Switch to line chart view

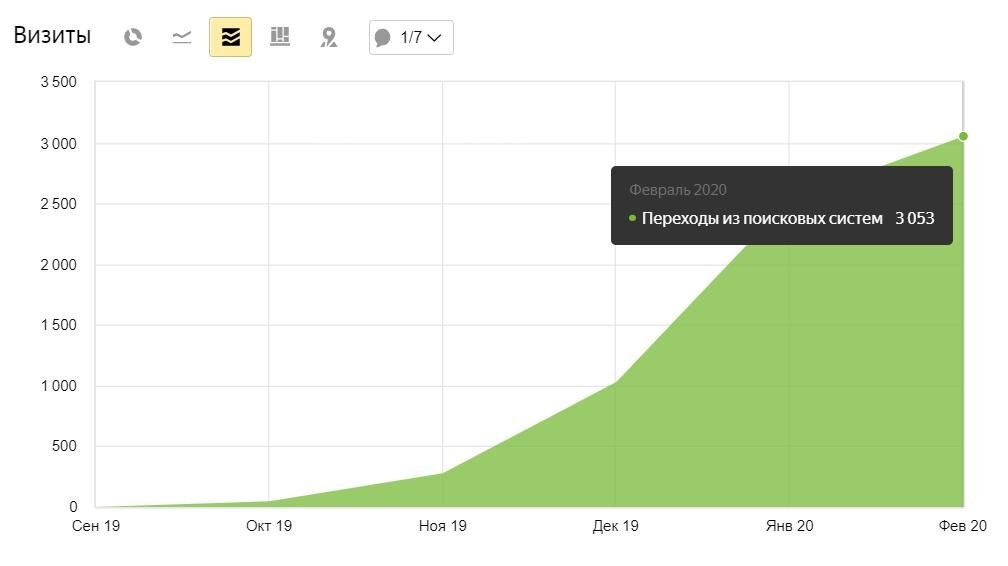[x=182, y=37]
